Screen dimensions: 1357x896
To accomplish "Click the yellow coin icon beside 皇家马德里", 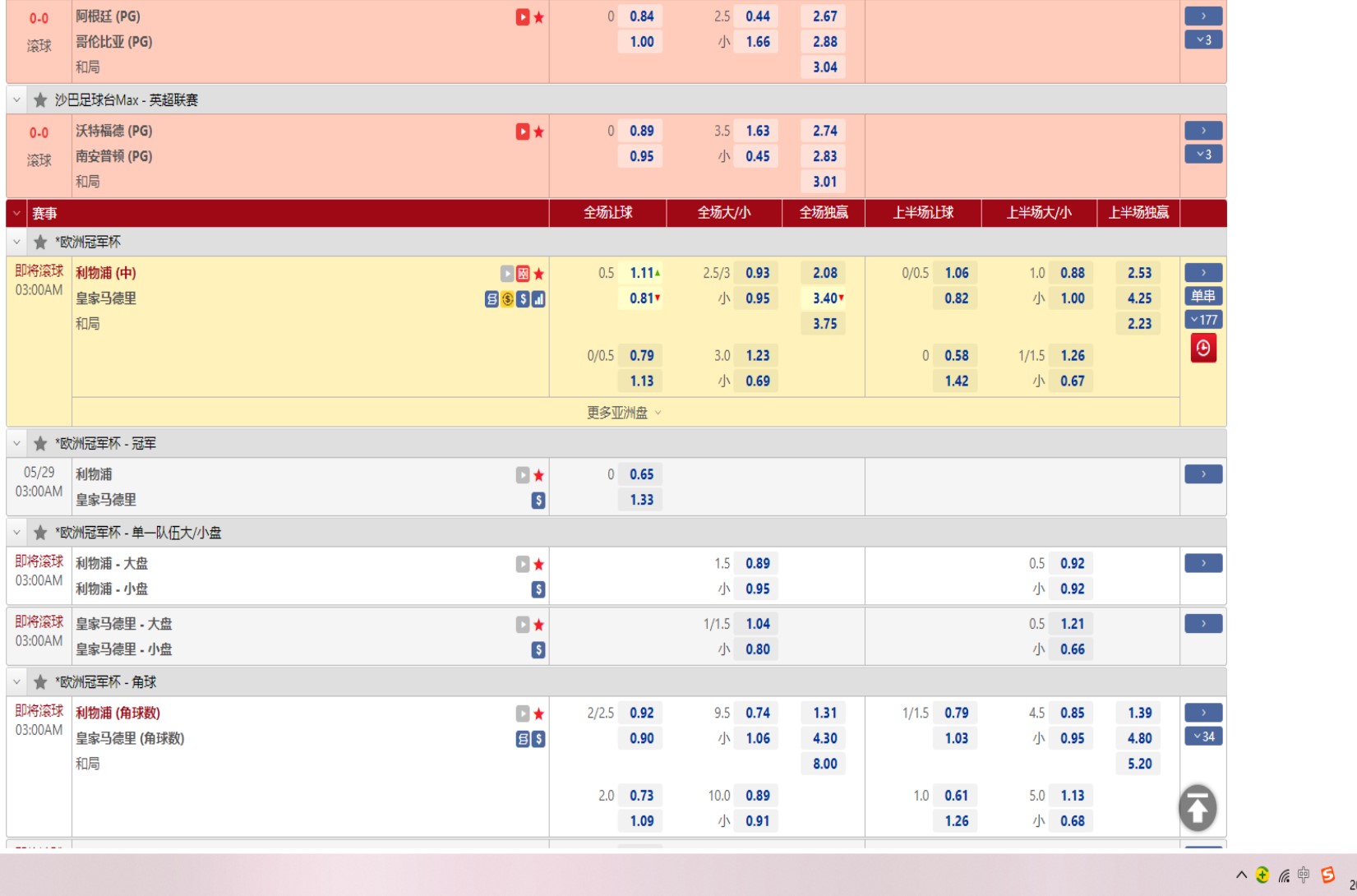I will pos(507,299).
